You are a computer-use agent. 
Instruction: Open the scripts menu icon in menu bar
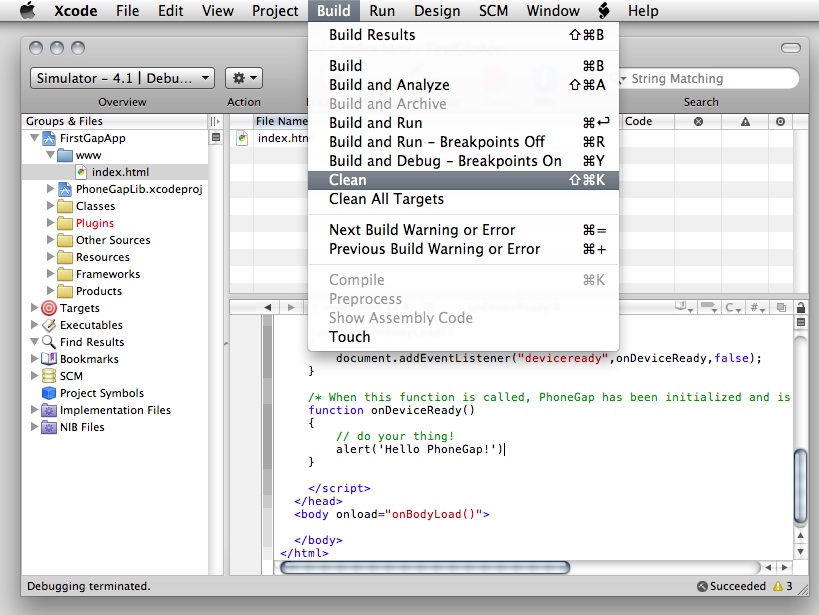coord(604,10)
